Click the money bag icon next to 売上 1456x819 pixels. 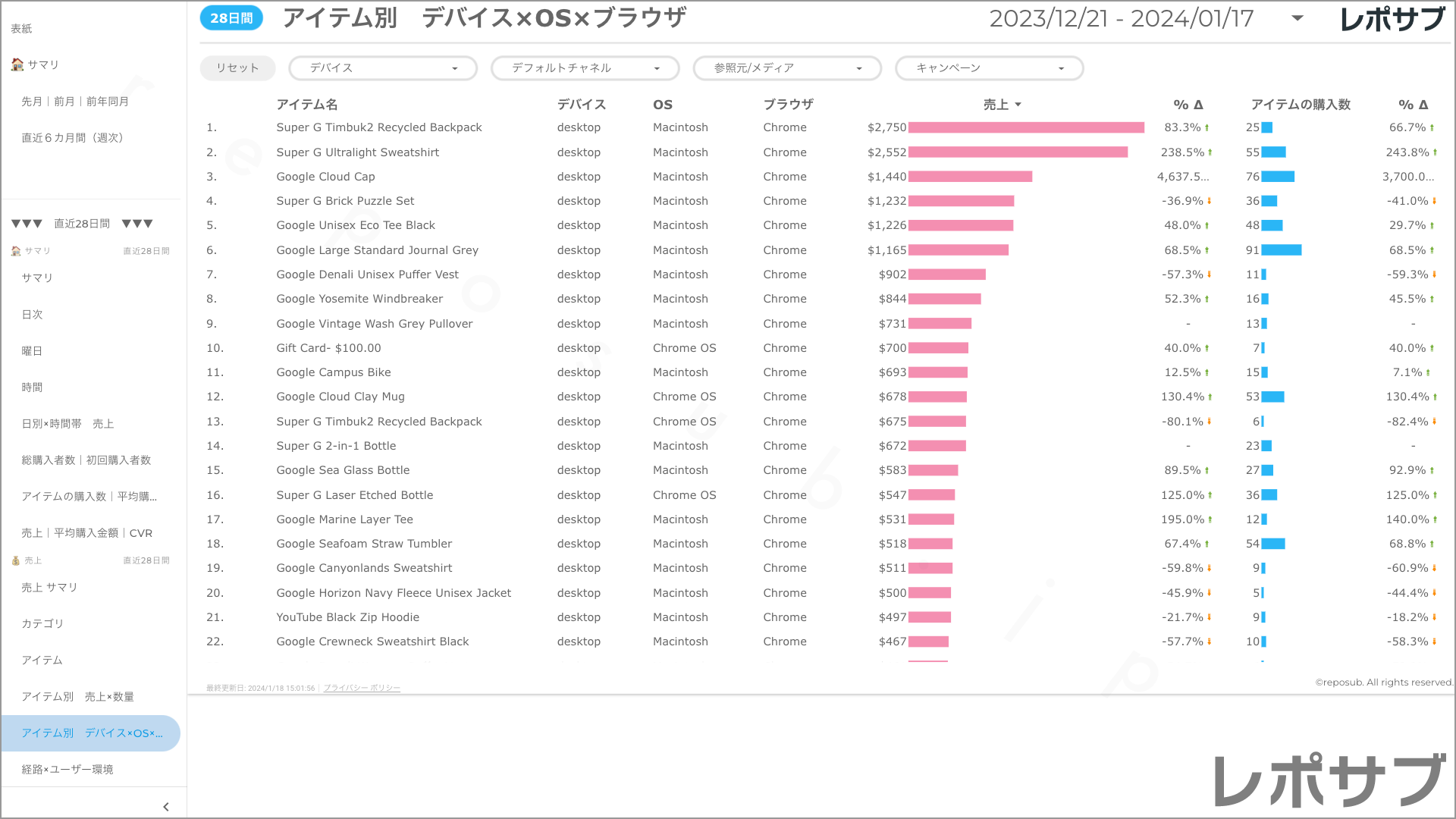click(x=15, y=560)
